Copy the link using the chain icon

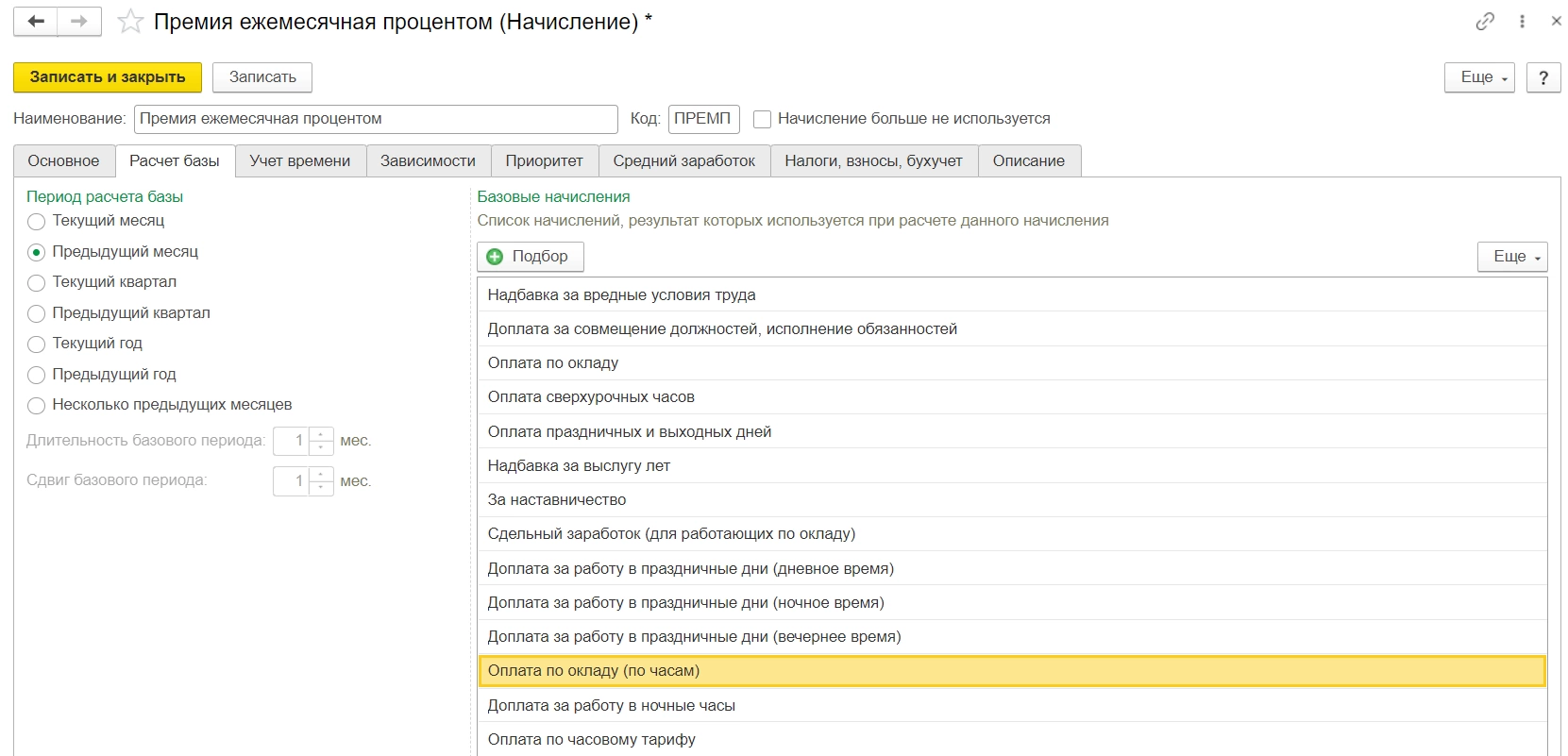pyautogui.click(x=1485, y=22)
